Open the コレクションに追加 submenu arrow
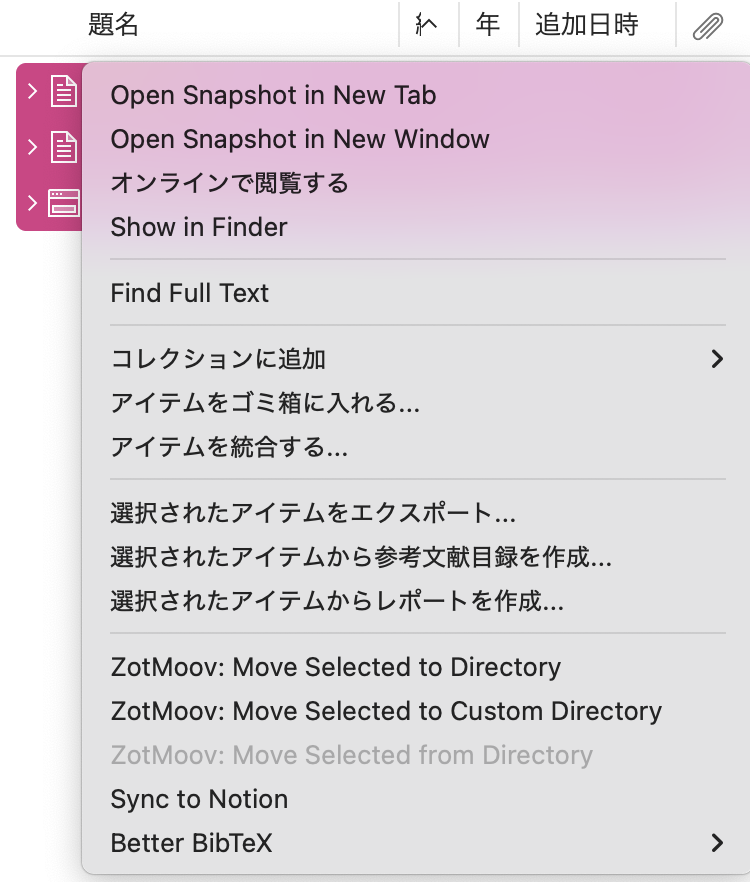This screenshot has width=750, height=882. pos(716,359)
